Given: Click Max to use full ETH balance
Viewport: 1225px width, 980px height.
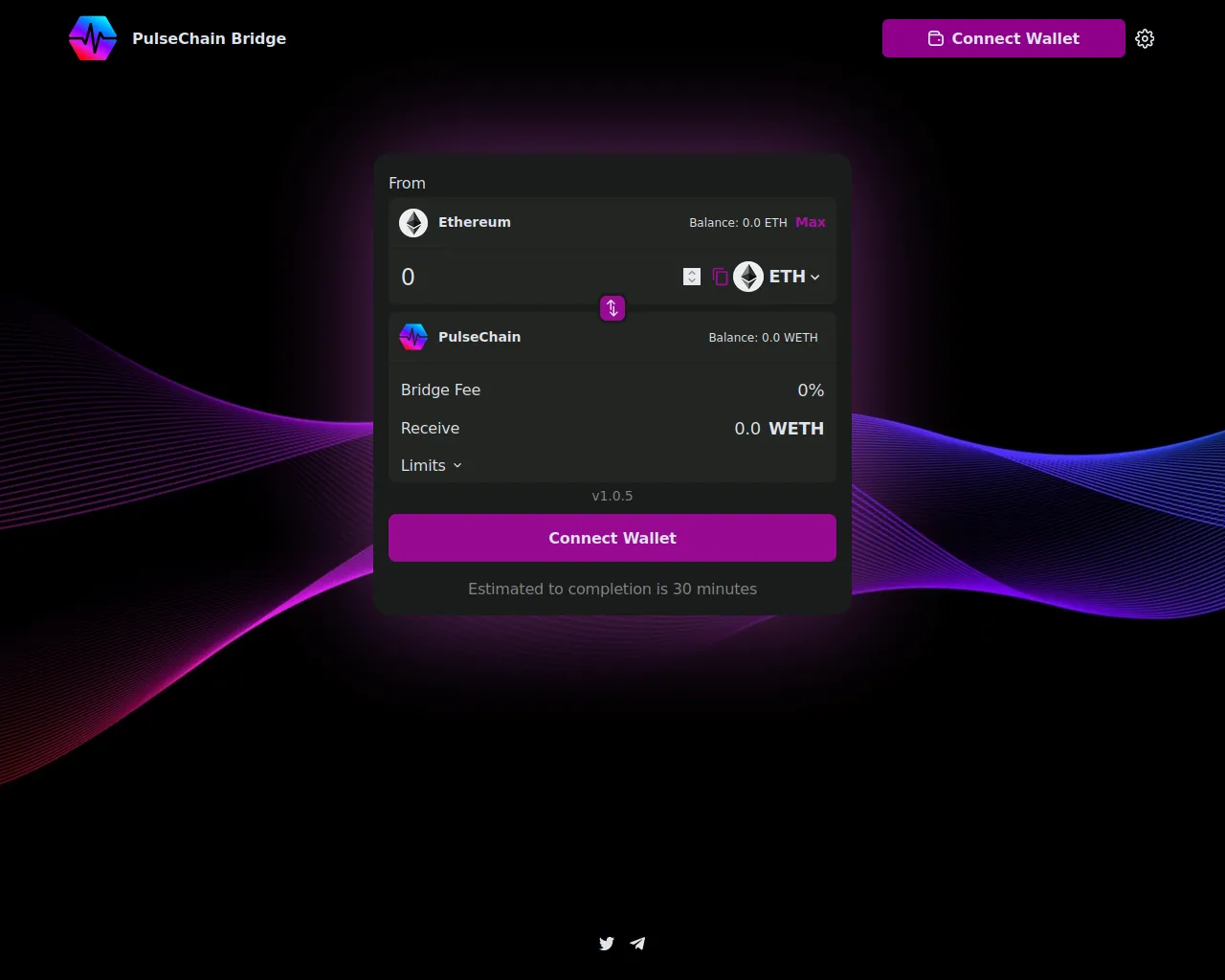Looking at the screenshot, I should (x=810, y=222).
